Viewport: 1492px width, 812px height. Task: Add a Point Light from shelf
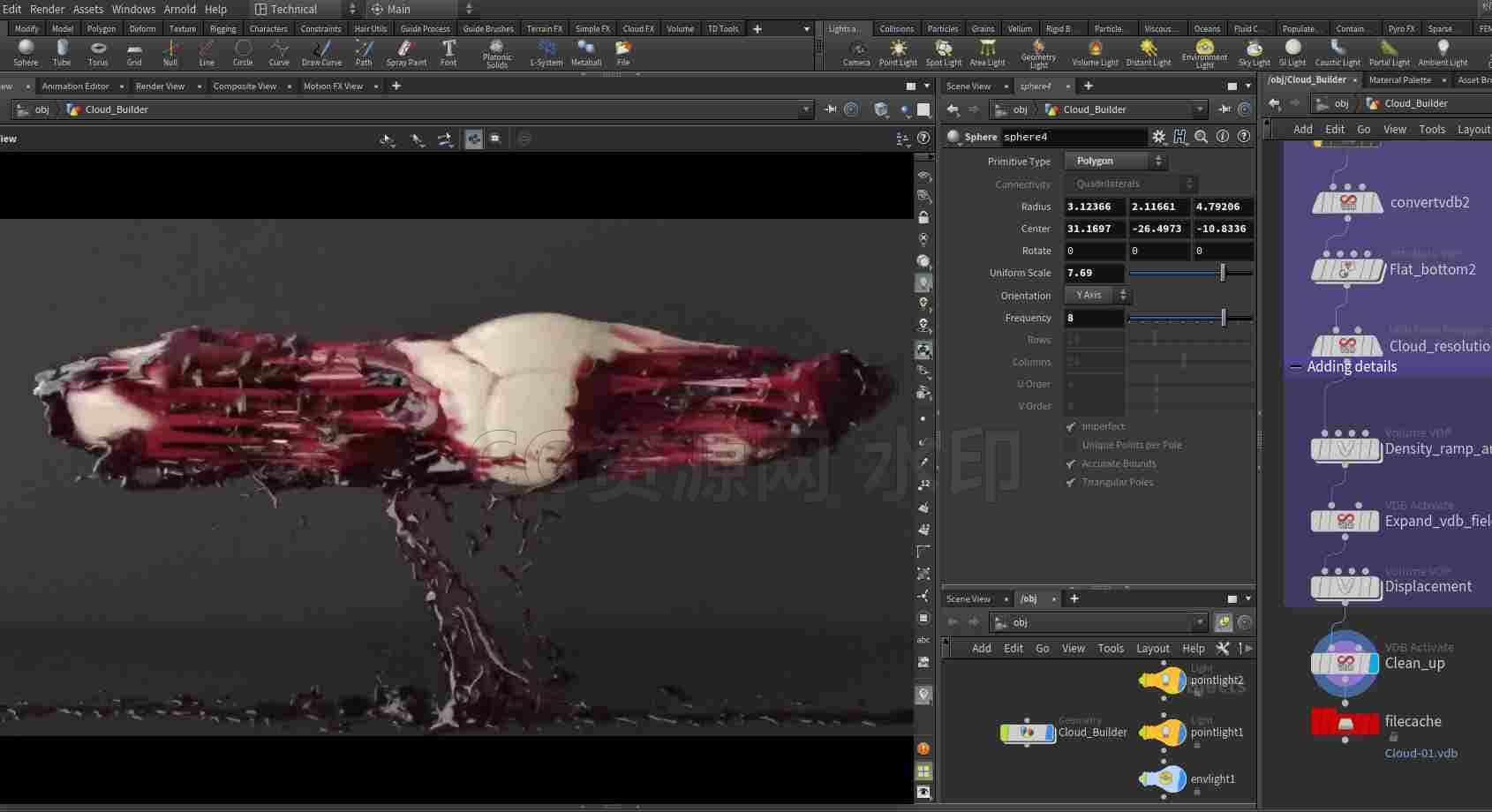[x=898, y=53]
